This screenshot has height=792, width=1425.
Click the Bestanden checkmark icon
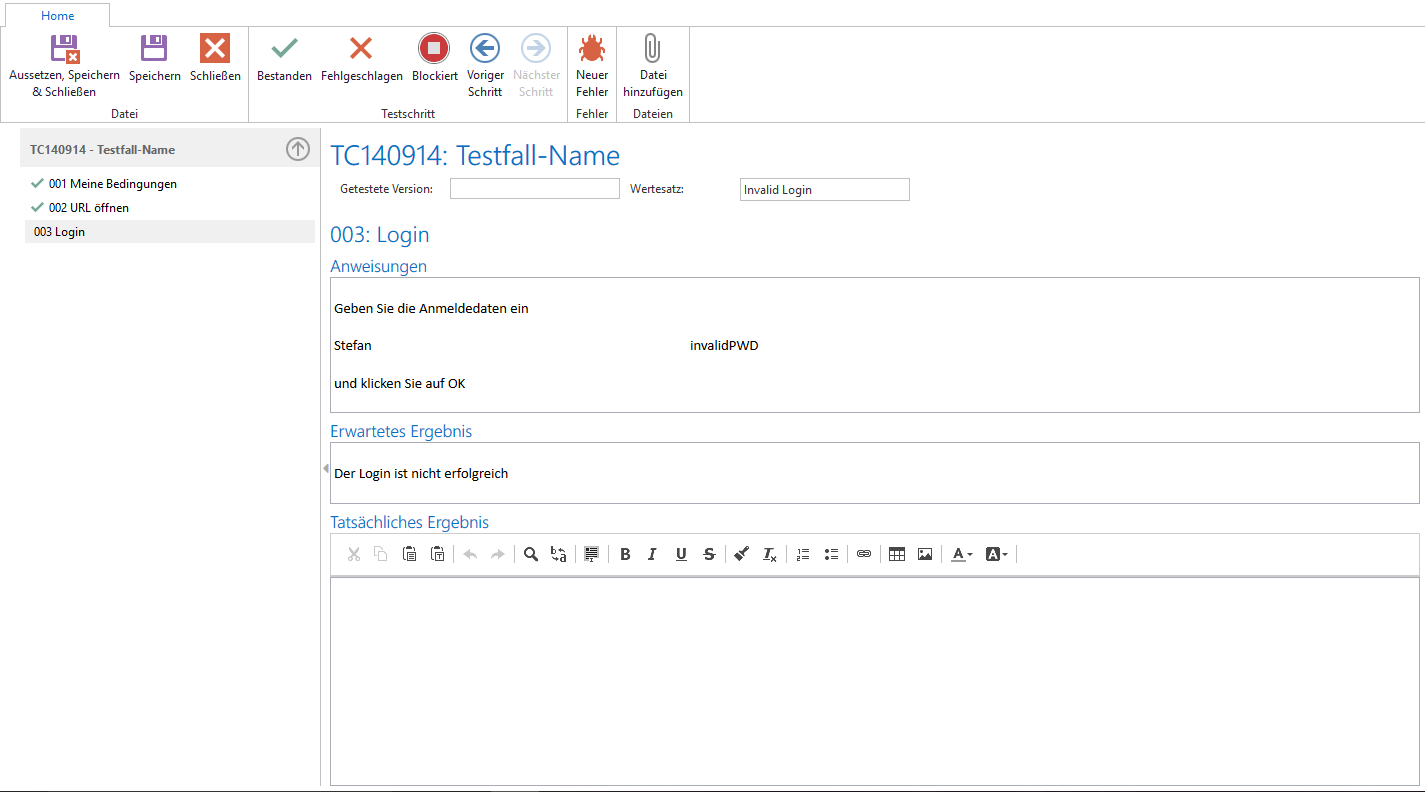coord(284,48)
